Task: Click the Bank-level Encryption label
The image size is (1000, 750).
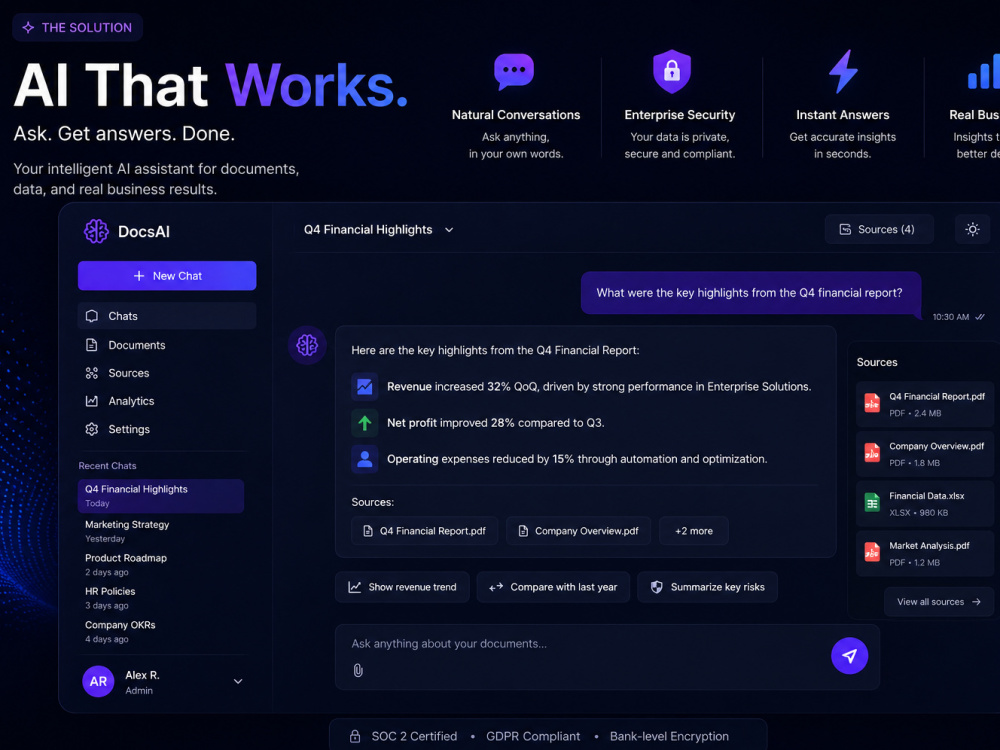Action: tap(669, 737)
